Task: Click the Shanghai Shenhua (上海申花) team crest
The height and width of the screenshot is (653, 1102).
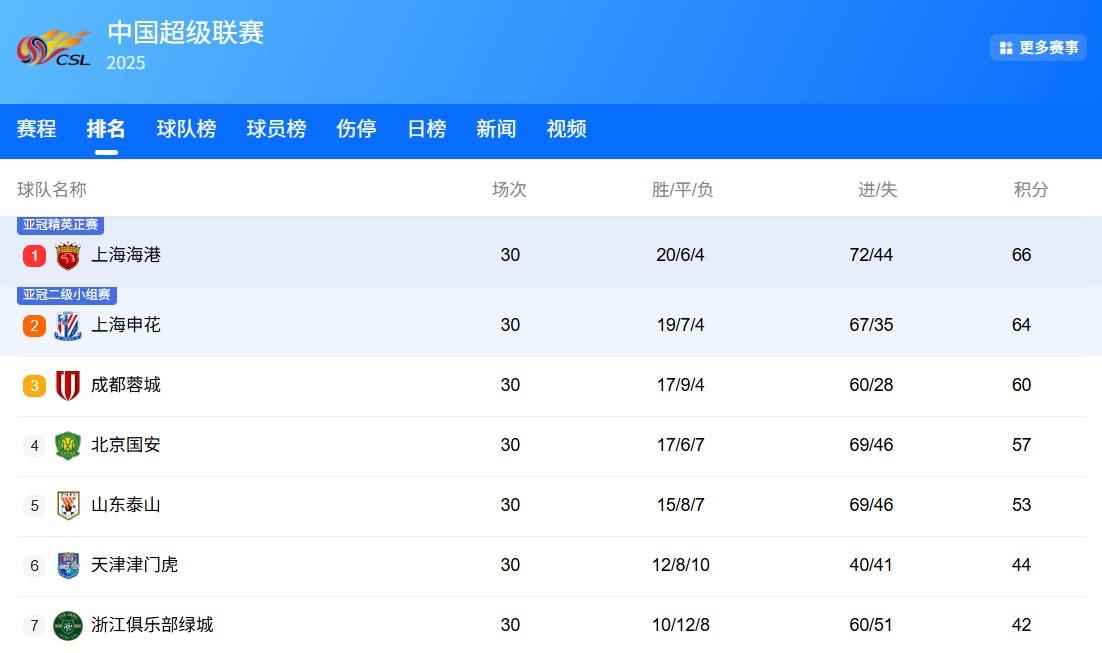Action: (x=68, y=326)
